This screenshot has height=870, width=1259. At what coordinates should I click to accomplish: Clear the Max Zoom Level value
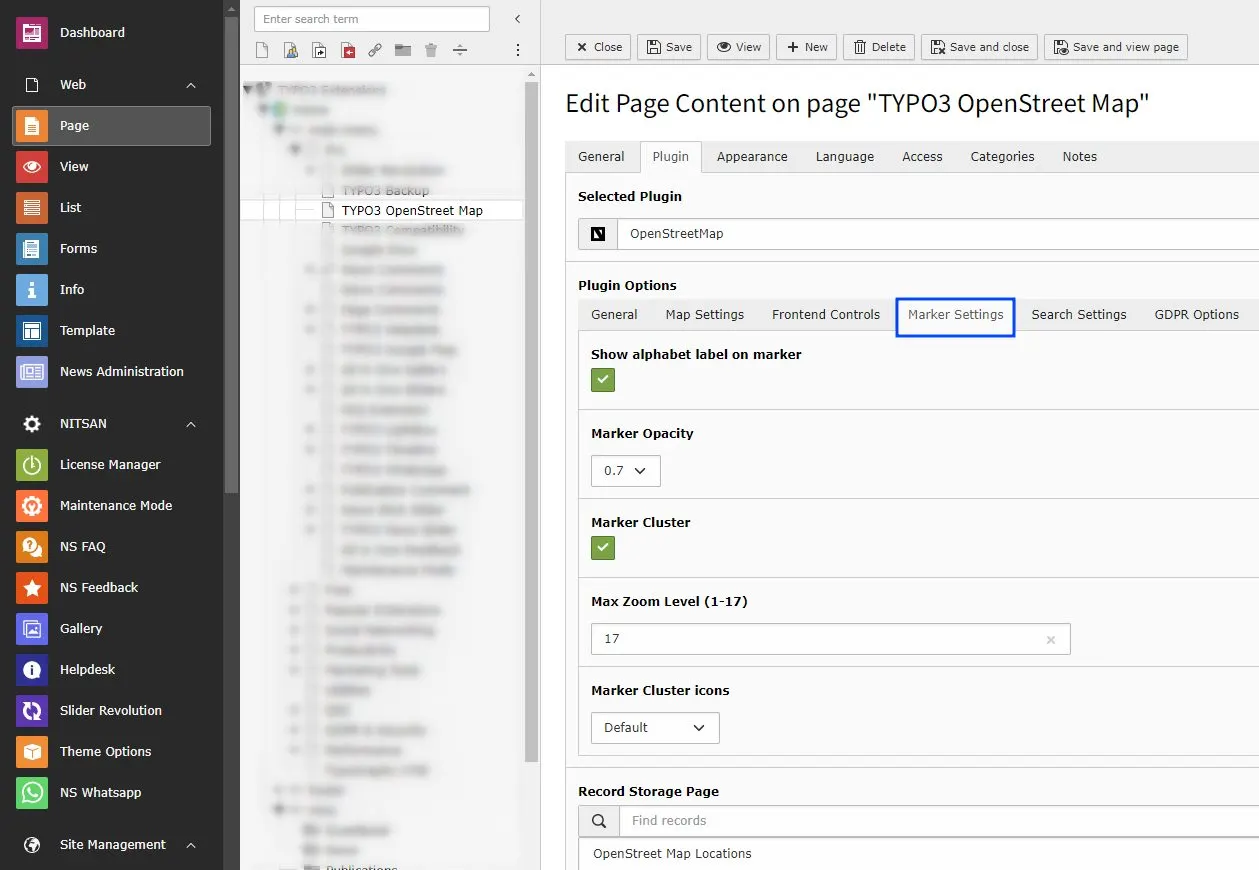point(1050,640)
